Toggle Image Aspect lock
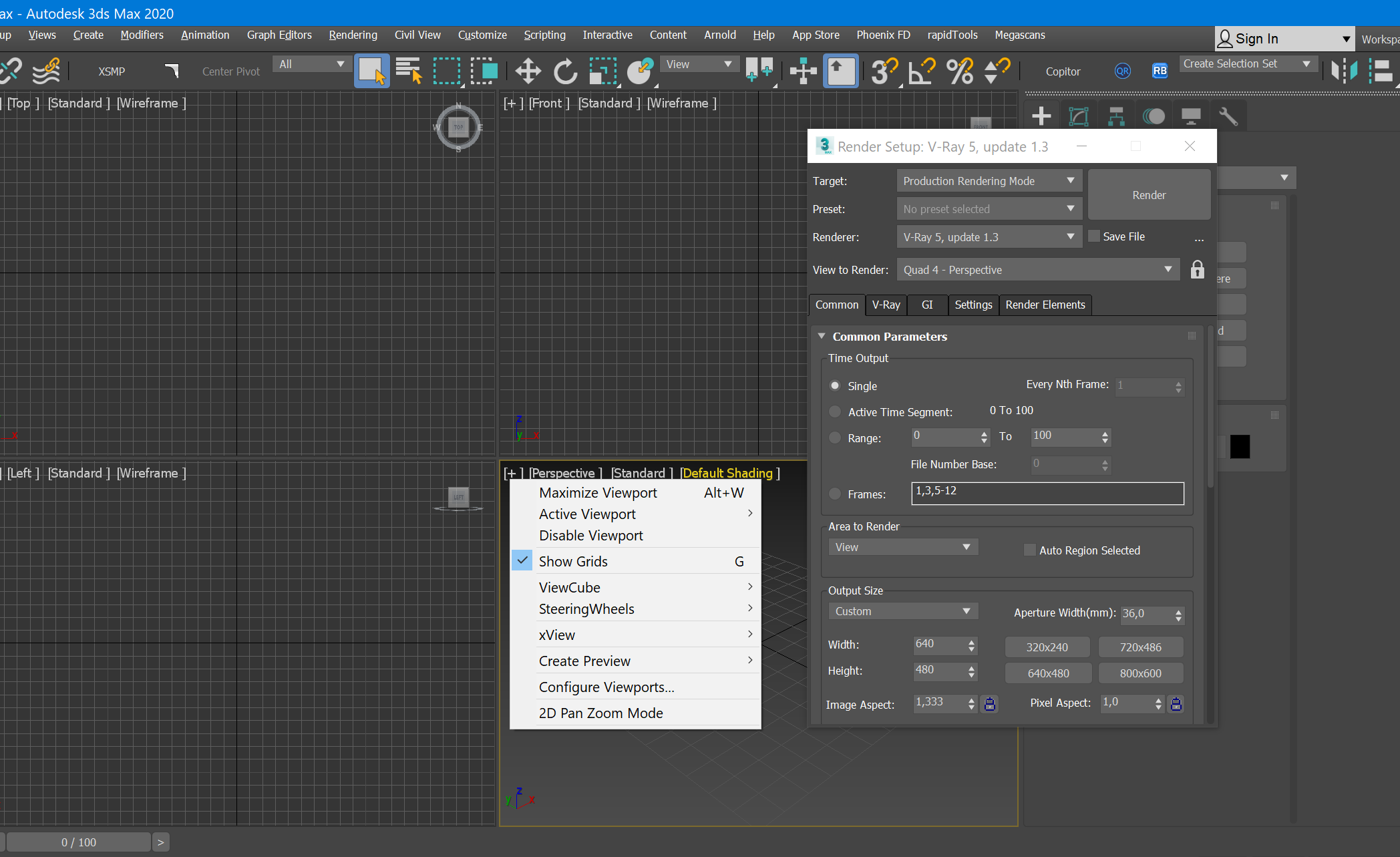 click(990, 703)
